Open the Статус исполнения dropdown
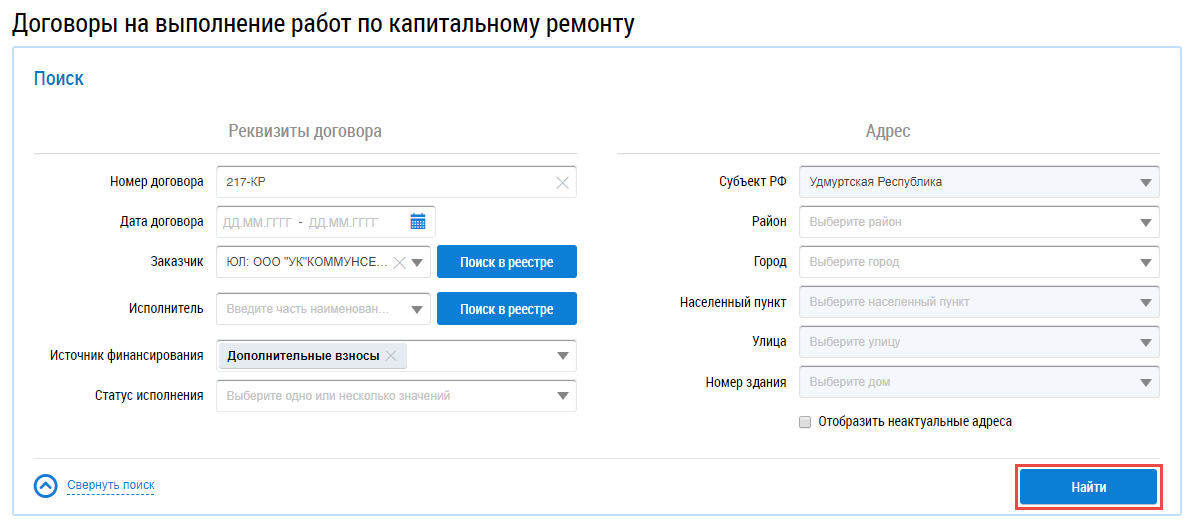This screenshot has width=1190, height=527. point(563,396)
